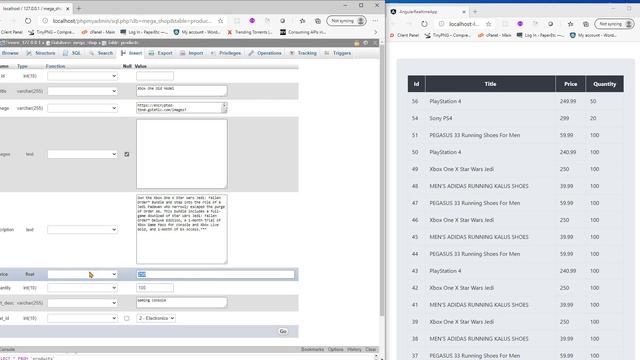
Task: Open phpMyAdmin page settings gear icon
Action: [x=366, y=43]
